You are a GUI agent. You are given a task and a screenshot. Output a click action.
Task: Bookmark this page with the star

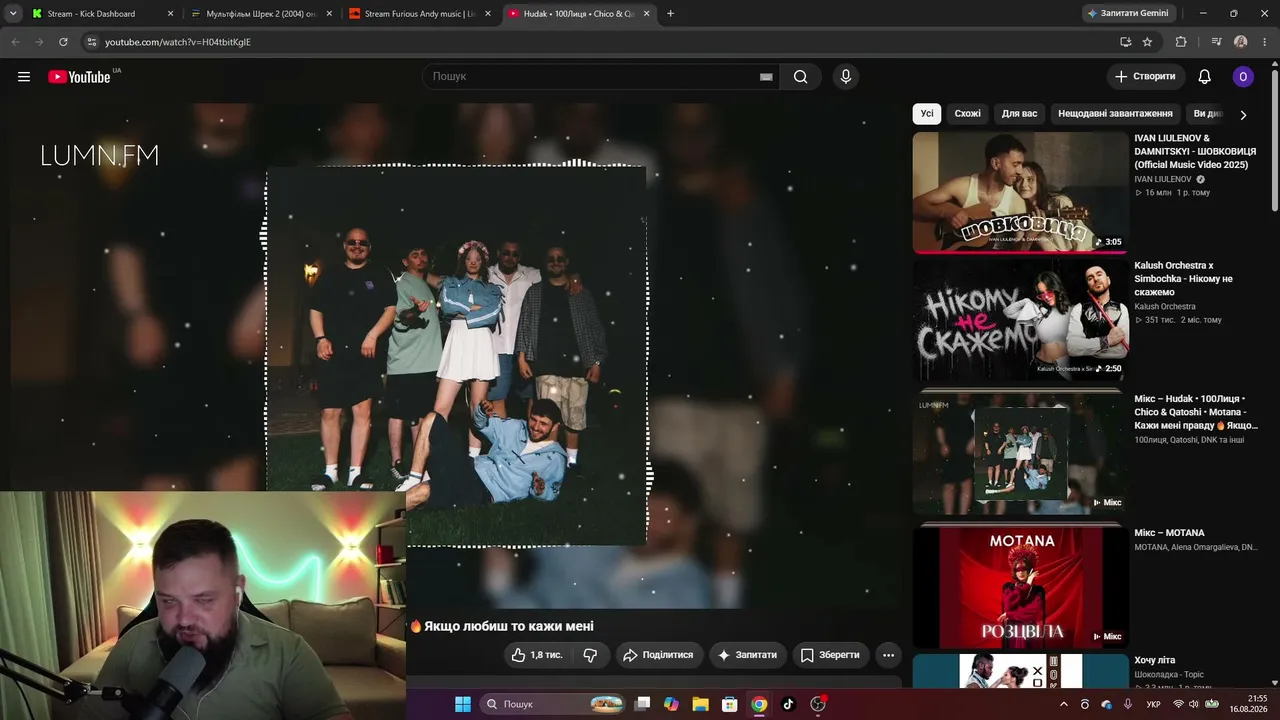click(1147, 42)
